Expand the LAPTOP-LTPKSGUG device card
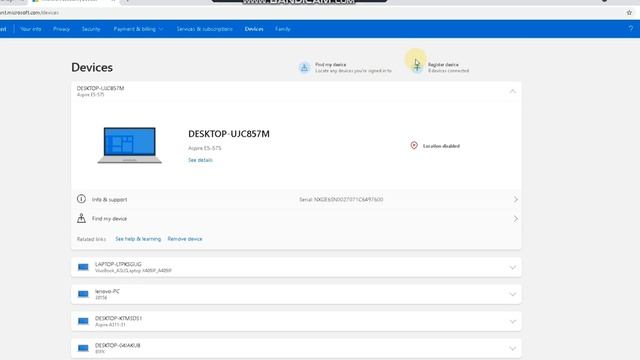 tap(513, 267)
